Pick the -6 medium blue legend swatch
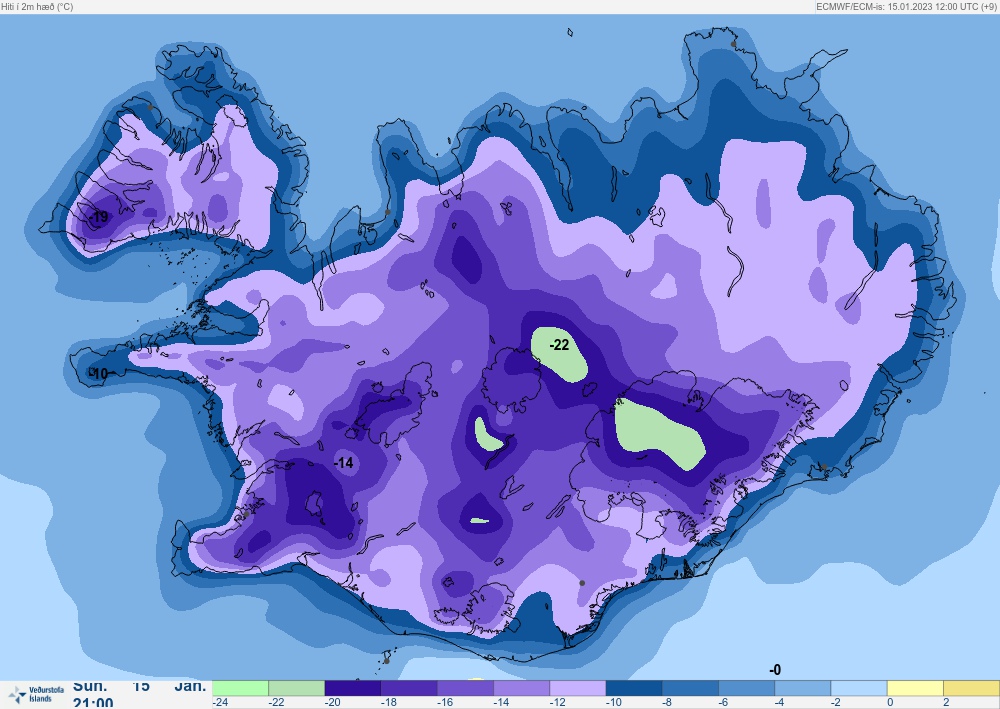This screenshot has height=709, width=1000. 747,688
